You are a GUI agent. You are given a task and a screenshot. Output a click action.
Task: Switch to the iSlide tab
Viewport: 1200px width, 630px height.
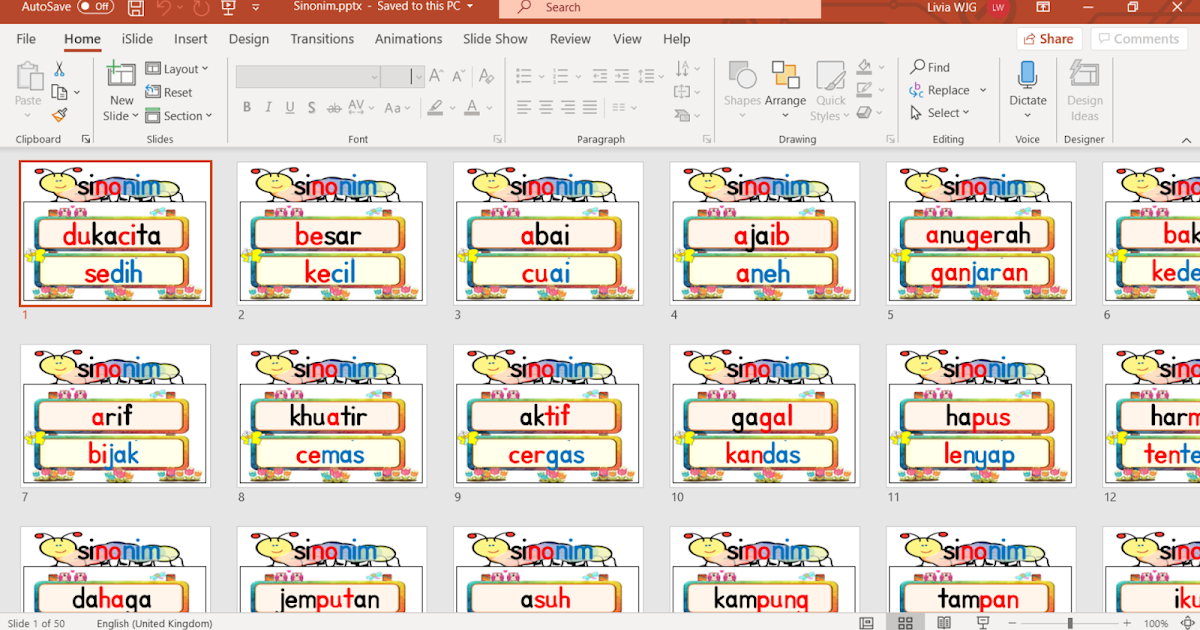click(x=137, y=39)
